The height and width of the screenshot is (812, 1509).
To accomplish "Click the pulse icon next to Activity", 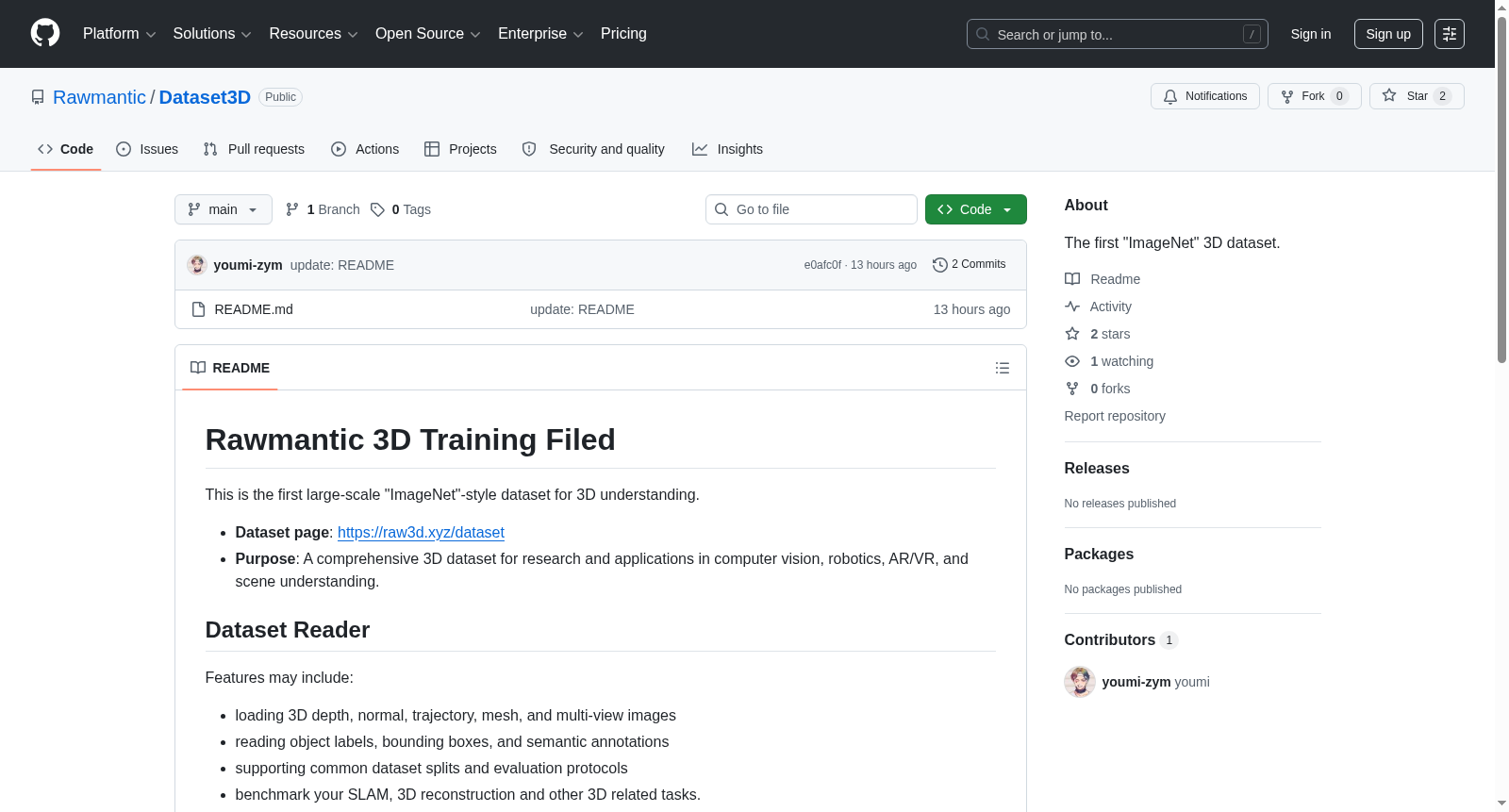I will [1072, 307].
